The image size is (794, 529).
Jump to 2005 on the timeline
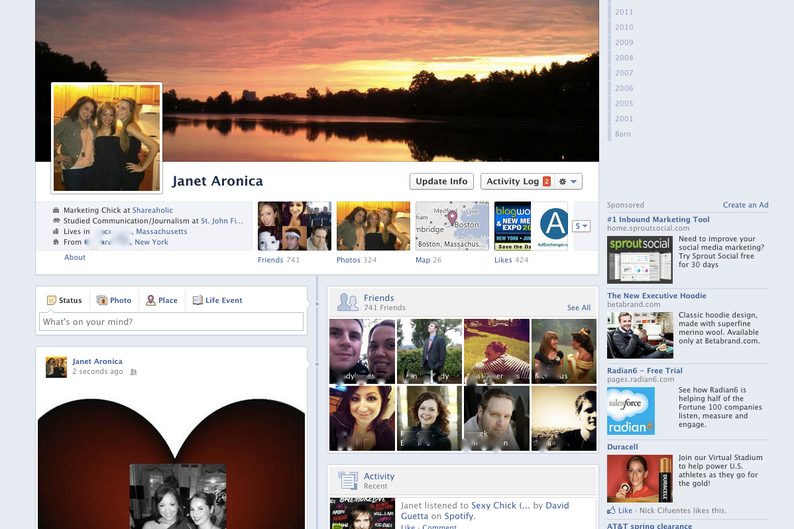624,103
